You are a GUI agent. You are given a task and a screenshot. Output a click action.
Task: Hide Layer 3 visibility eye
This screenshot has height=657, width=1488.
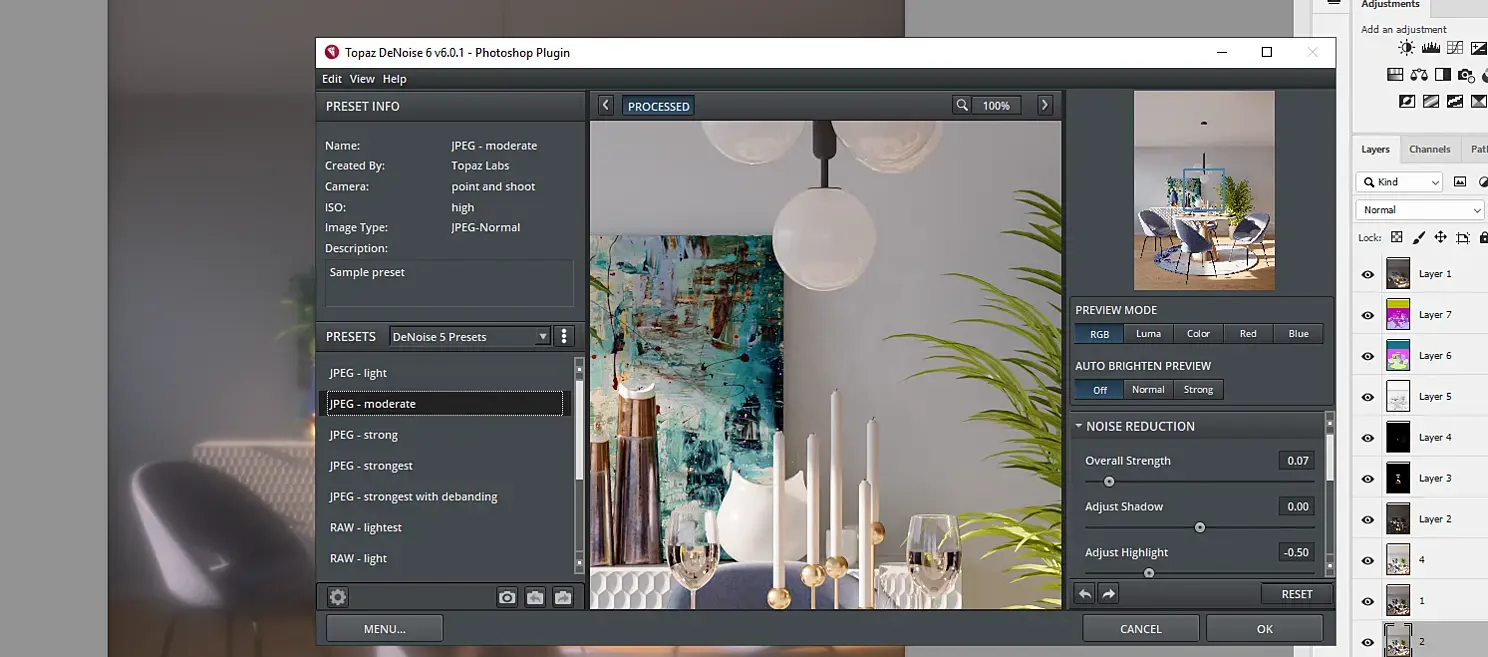click(1368, 478)
